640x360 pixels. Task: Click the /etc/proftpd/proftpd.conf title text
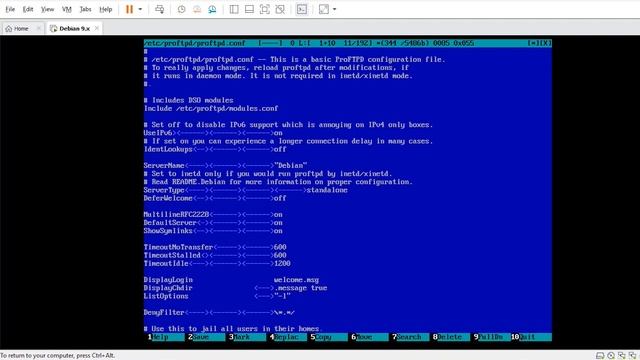195,43
